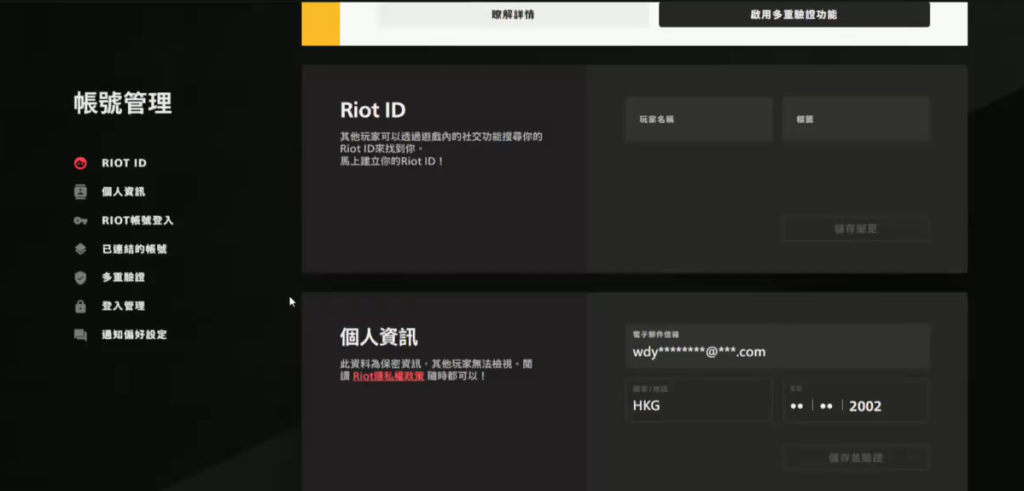This screenshot has width=1024, height=491.
Task: Go to 通知偏好設定 text in sidebar
Action: (x=134, y=335)
